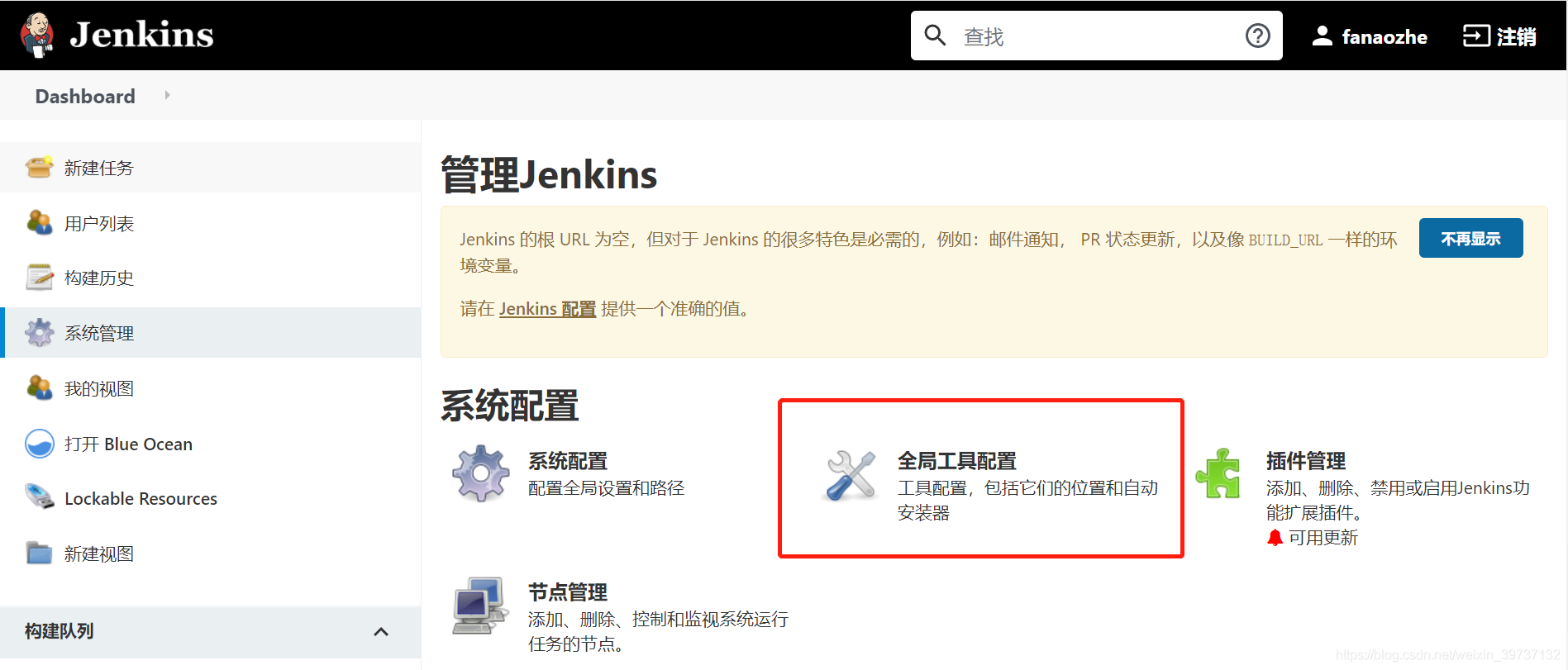Viewport: 1568px width, 670px height.
Task: Open 新建任务 in the sidebar
Action: [x=99, y=168]
